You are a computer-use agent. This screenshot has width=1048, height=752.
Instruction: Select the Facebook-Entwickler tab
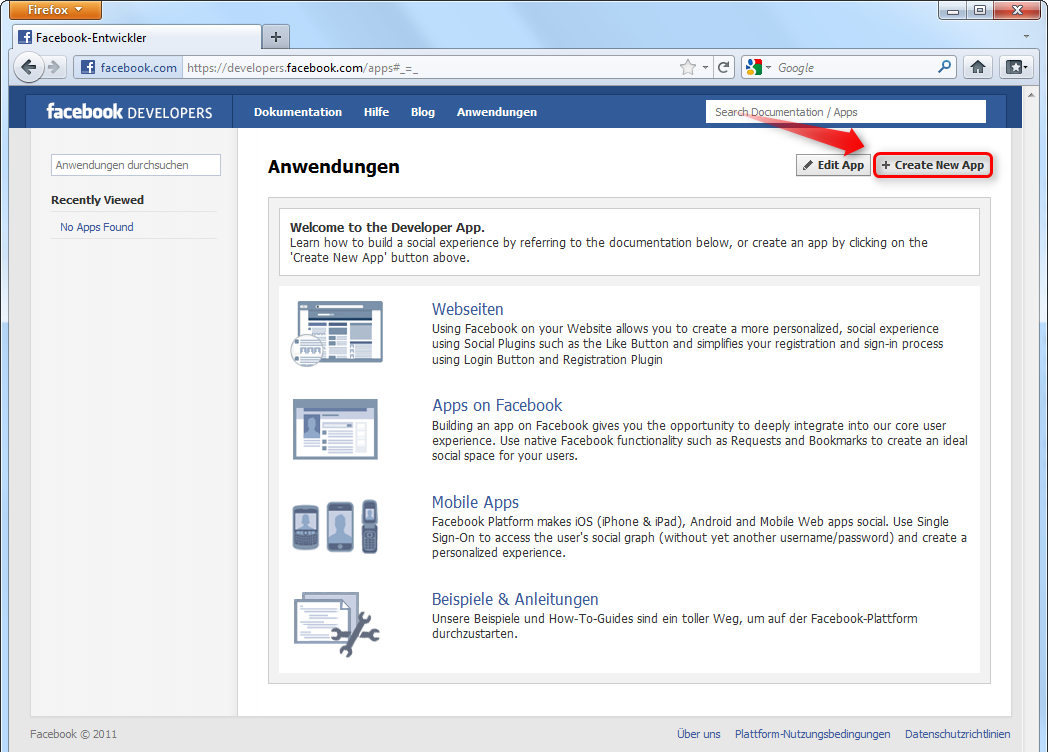coord(136,37)
